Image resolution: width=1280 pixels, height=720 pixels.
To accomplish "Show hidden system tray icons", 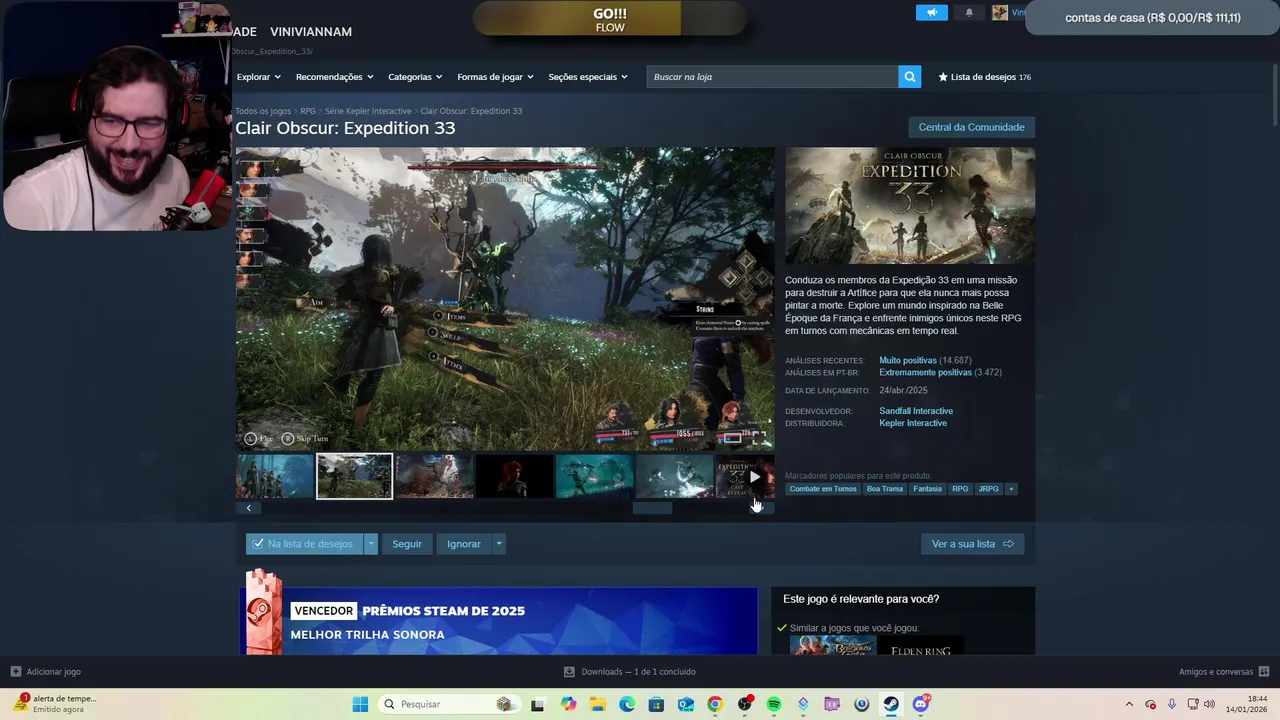I will tap(1129, 704).
